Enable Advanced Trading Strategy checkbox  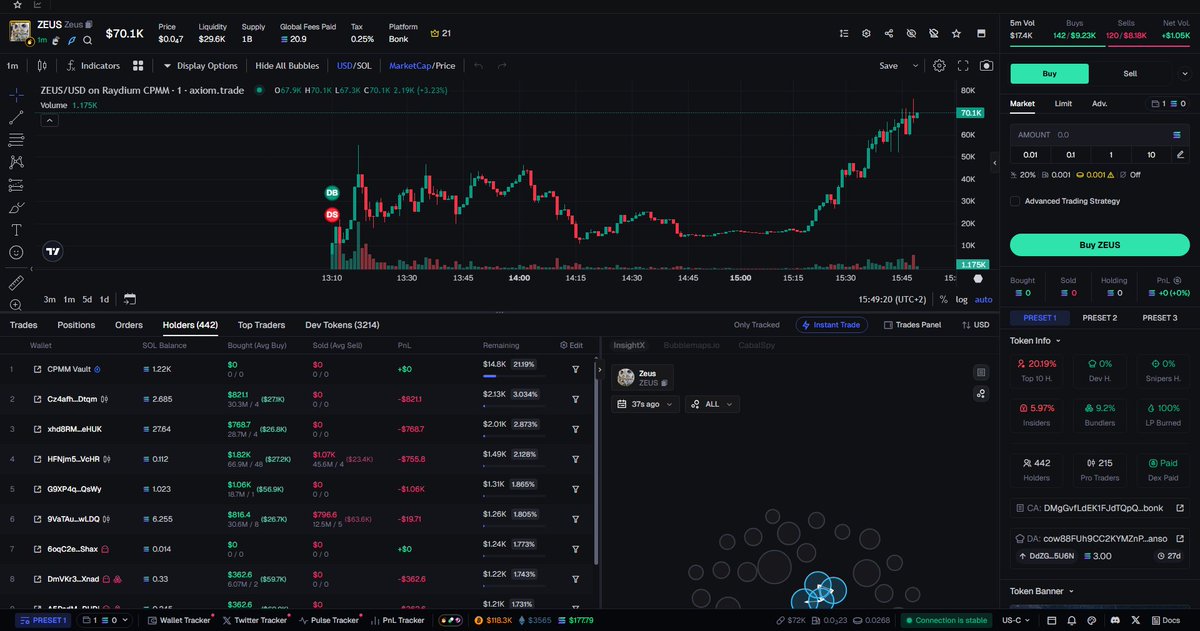tap(1016, 201)
